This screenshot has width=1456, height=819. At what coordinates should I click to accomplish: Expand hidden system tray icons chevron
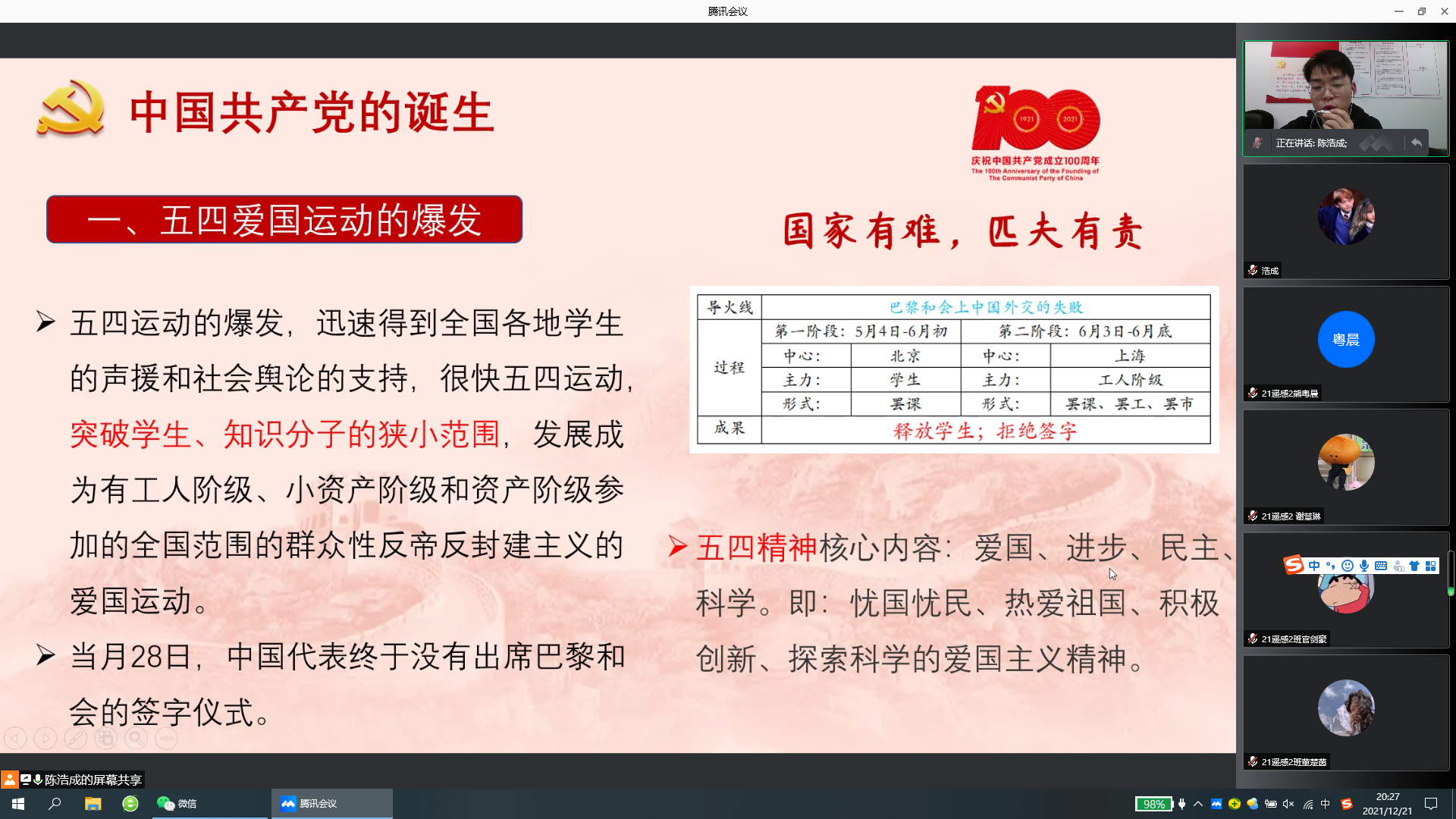coord(1198,804)
